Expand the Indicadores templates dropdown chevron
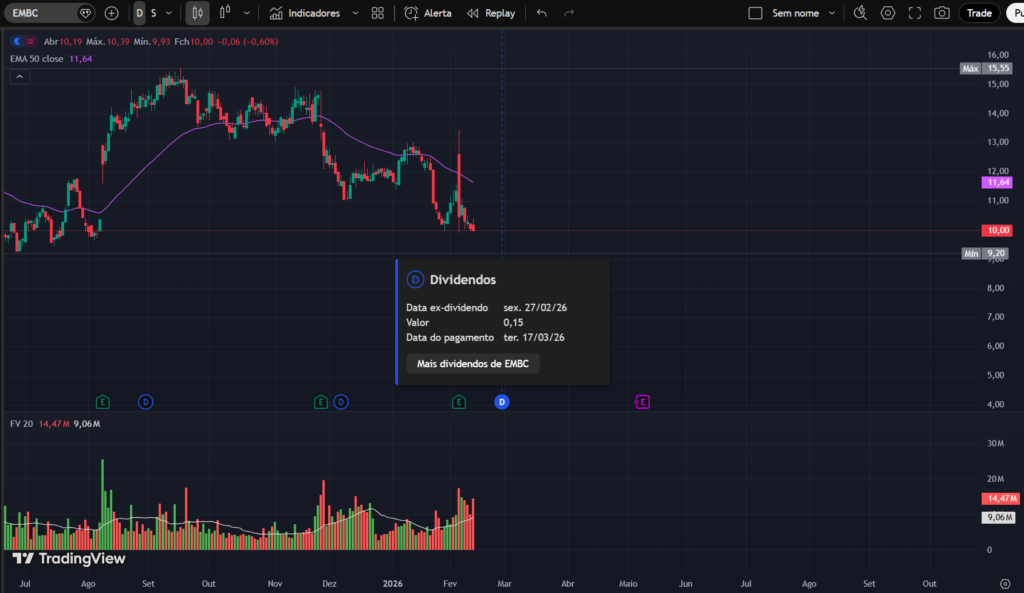The width and height of the screenshot is (1024, 593). pos(354,13)
